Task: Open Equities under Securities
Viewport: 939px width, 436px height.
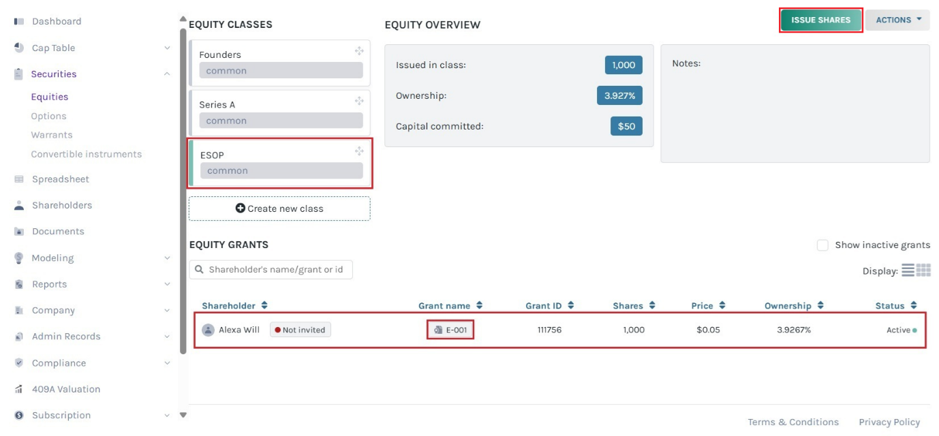Action: pyautogui.click(x=50, y=97)
